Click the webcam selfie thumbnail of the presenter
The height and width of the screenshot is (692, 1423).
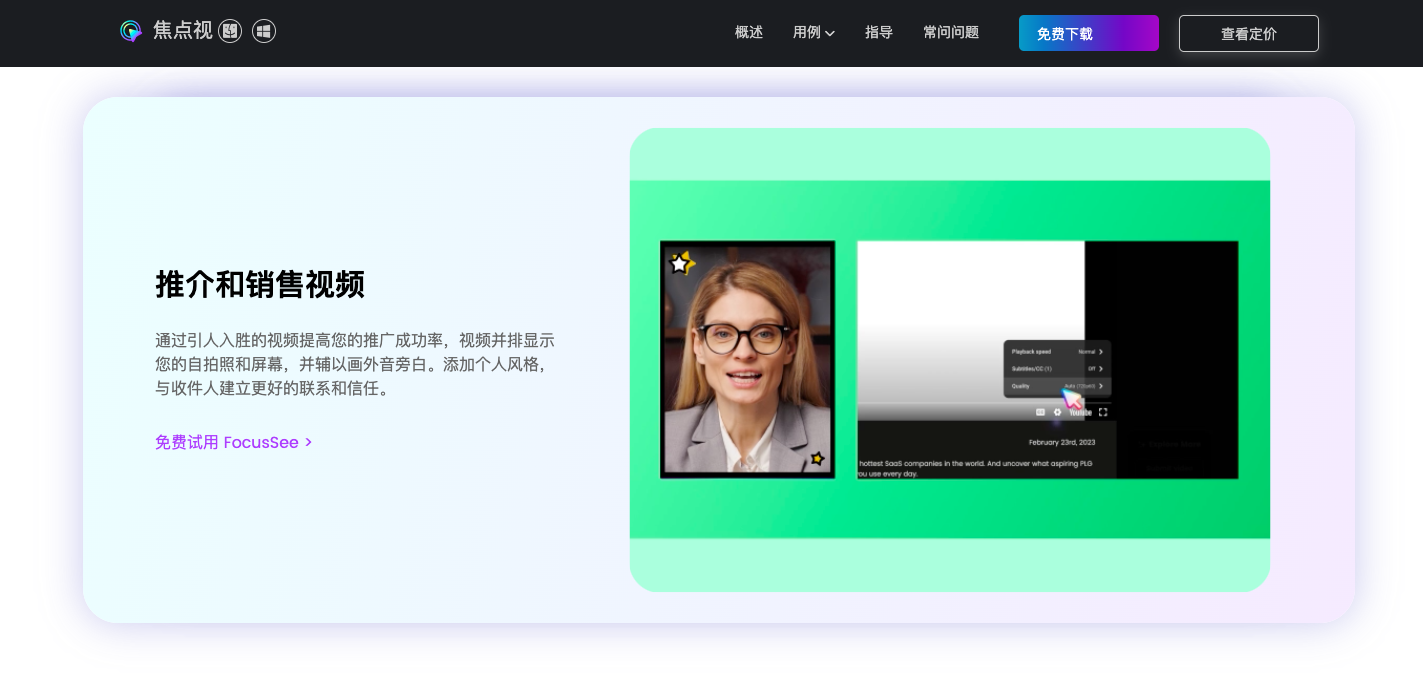coord(747,360)
